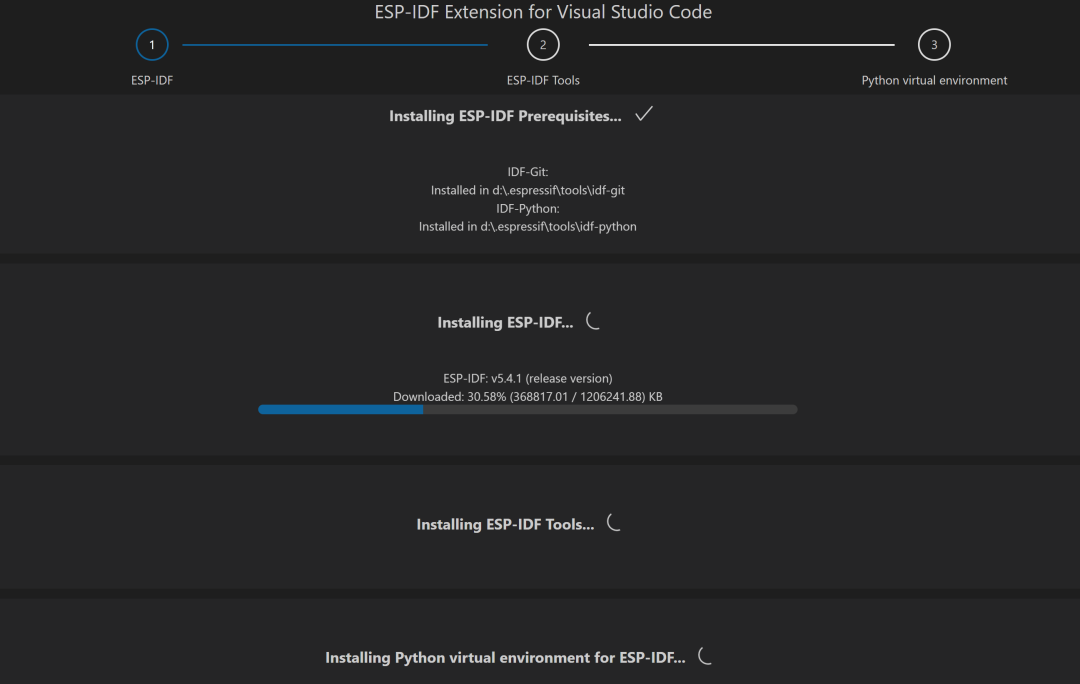Image resolution: width=1080 pixels, height=684 pixels.
Task: Click the ESP-IDF download progress bar
Action: [527, 409]
